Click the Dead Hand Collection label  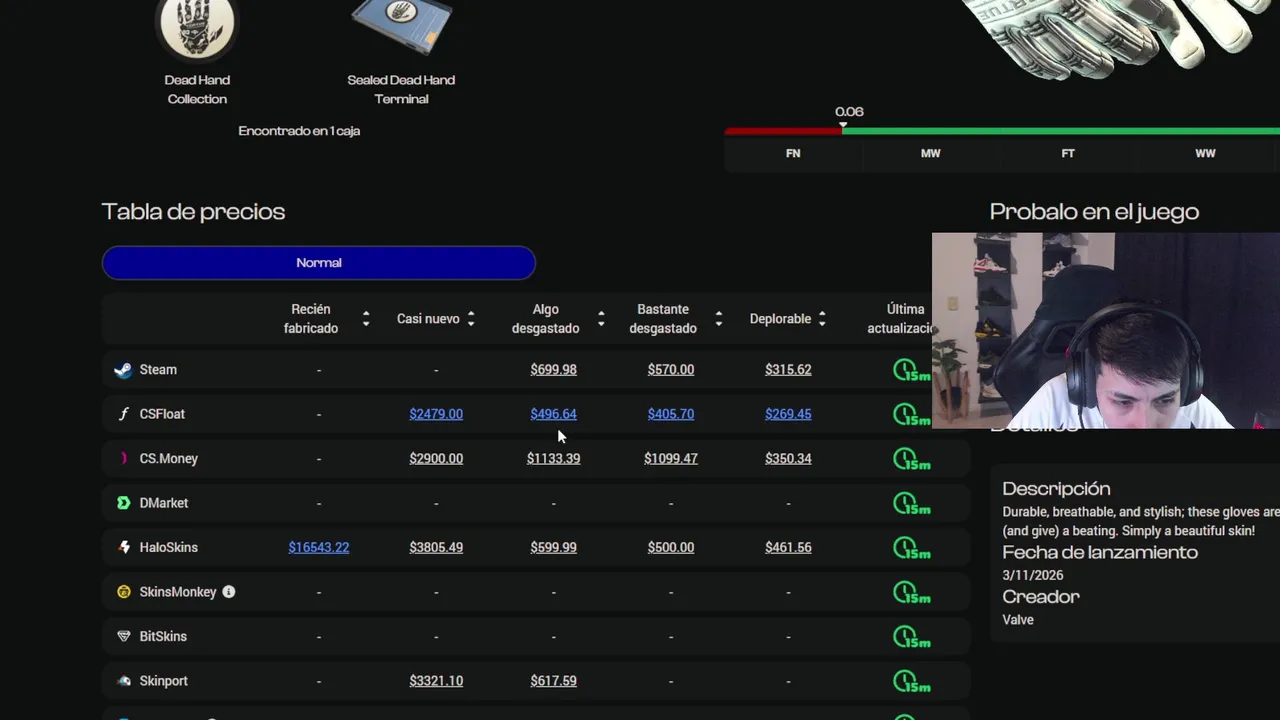(197, 89)
